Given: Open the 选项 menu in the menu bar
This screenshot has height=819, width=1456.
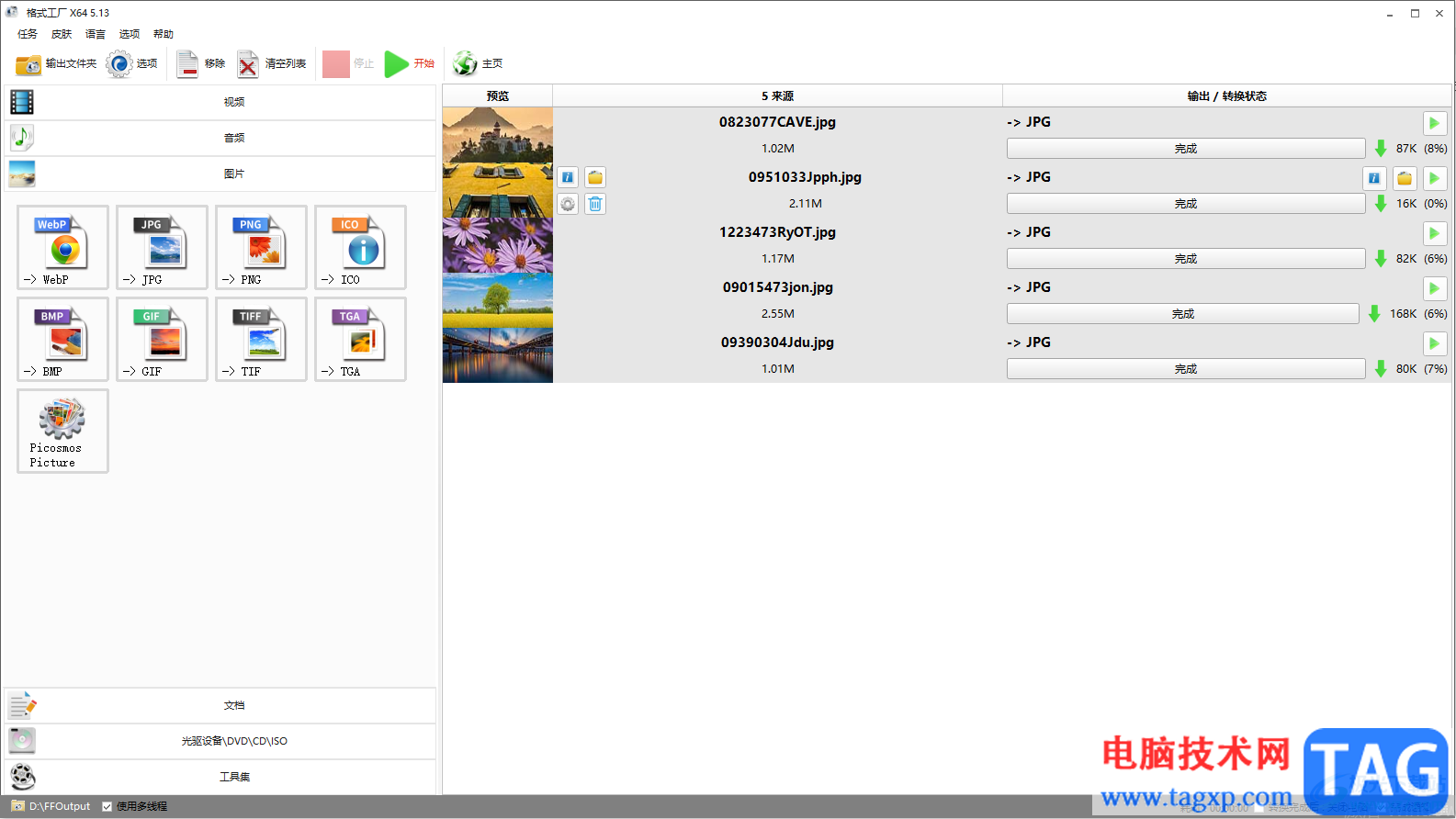Looking at the screenshot, I should [x=130, y=34].
